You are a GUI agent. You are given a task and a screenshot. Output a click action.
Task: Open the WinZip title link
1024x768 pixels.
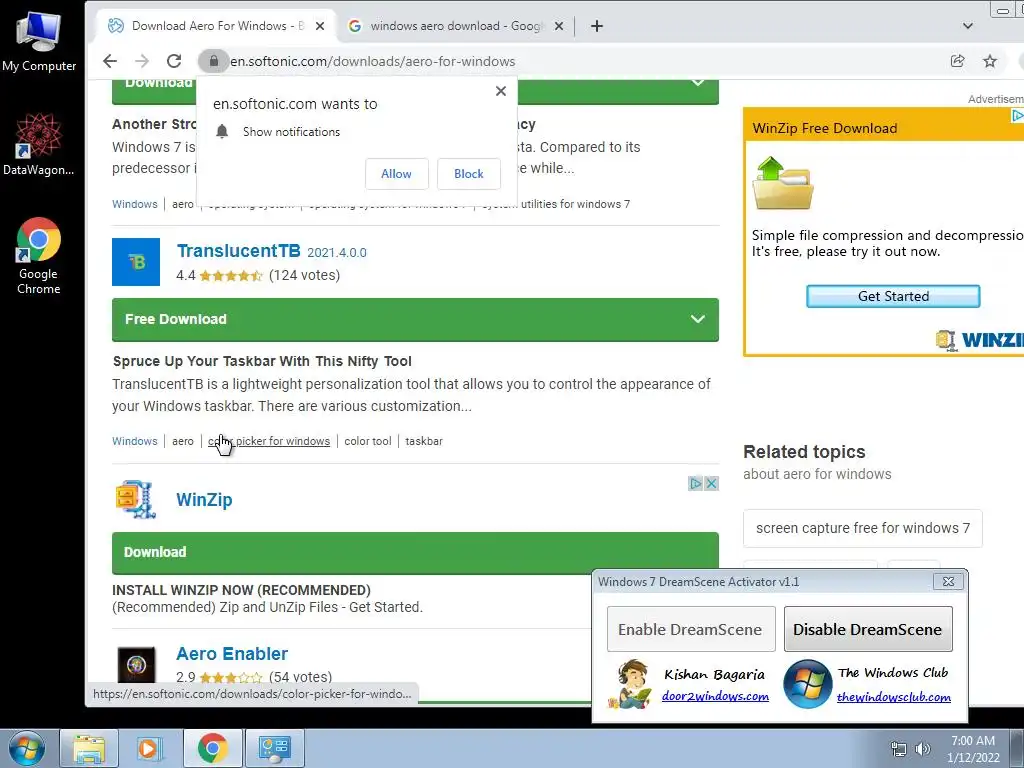click(x=204, y=500)
